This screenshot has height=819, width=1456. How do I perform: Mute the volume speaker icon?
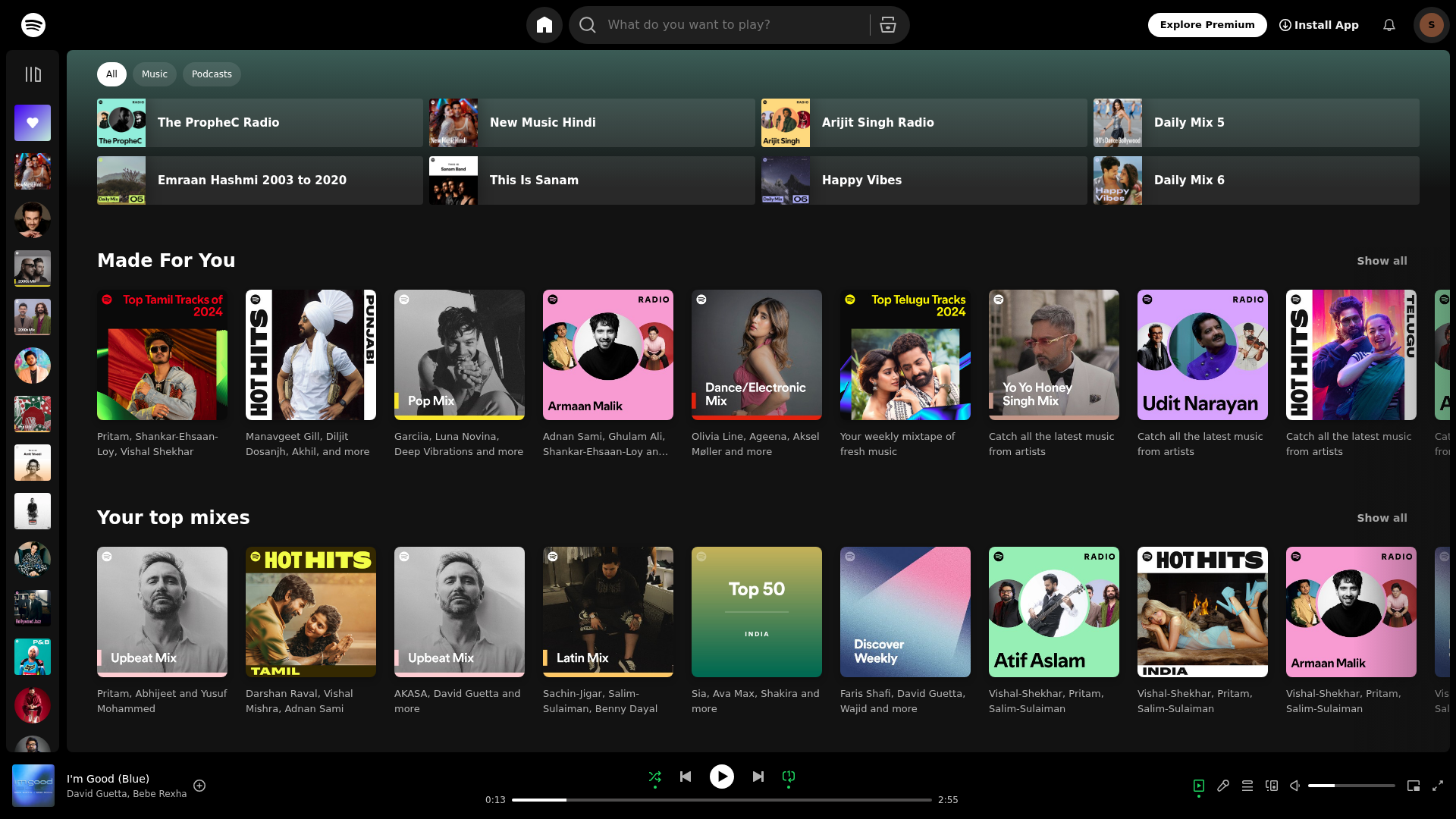1295,786
